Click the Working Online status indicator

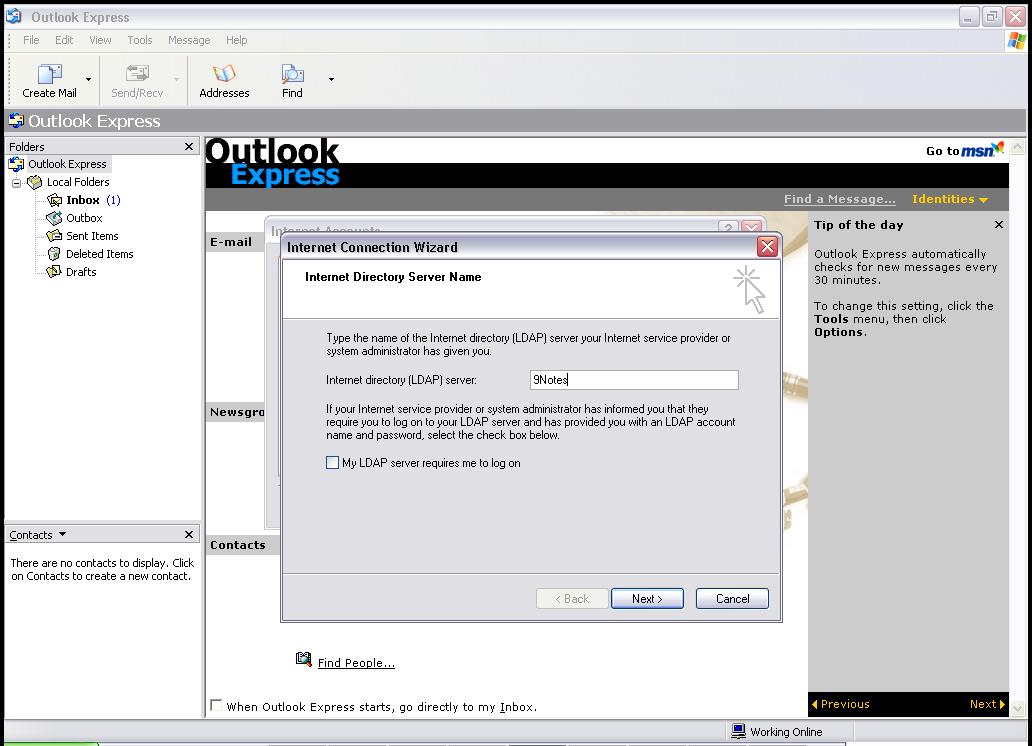(777, 732)
